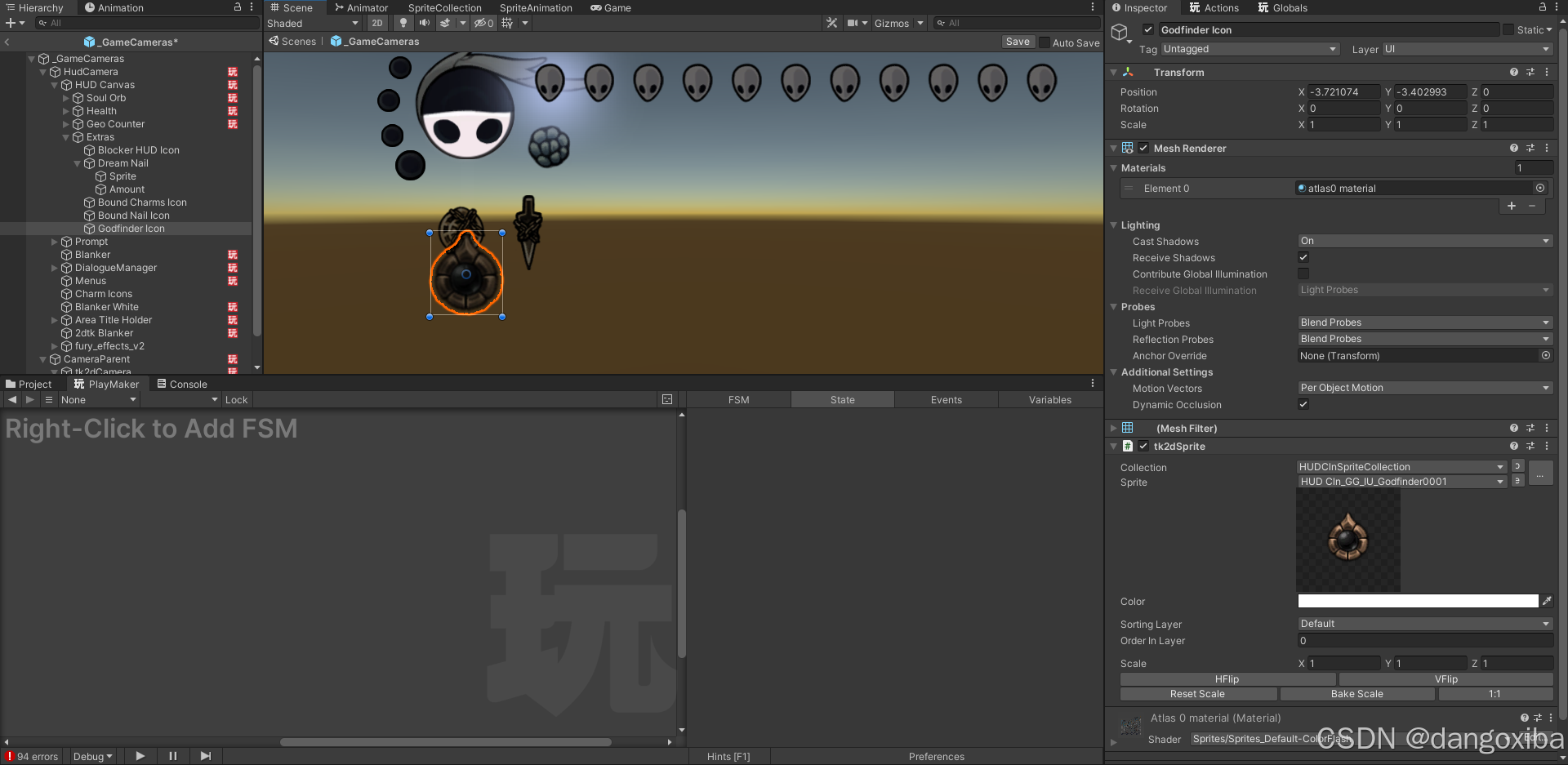This screenshot has height=765, width=1568.
Task: Open Mesh Renderer preset icon
Action: point(1530,148)
